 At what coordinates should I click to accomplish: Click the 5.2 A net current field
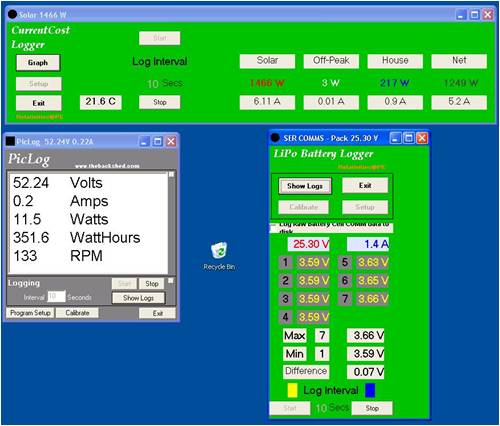pyautogui.click(x=459, y=102)
